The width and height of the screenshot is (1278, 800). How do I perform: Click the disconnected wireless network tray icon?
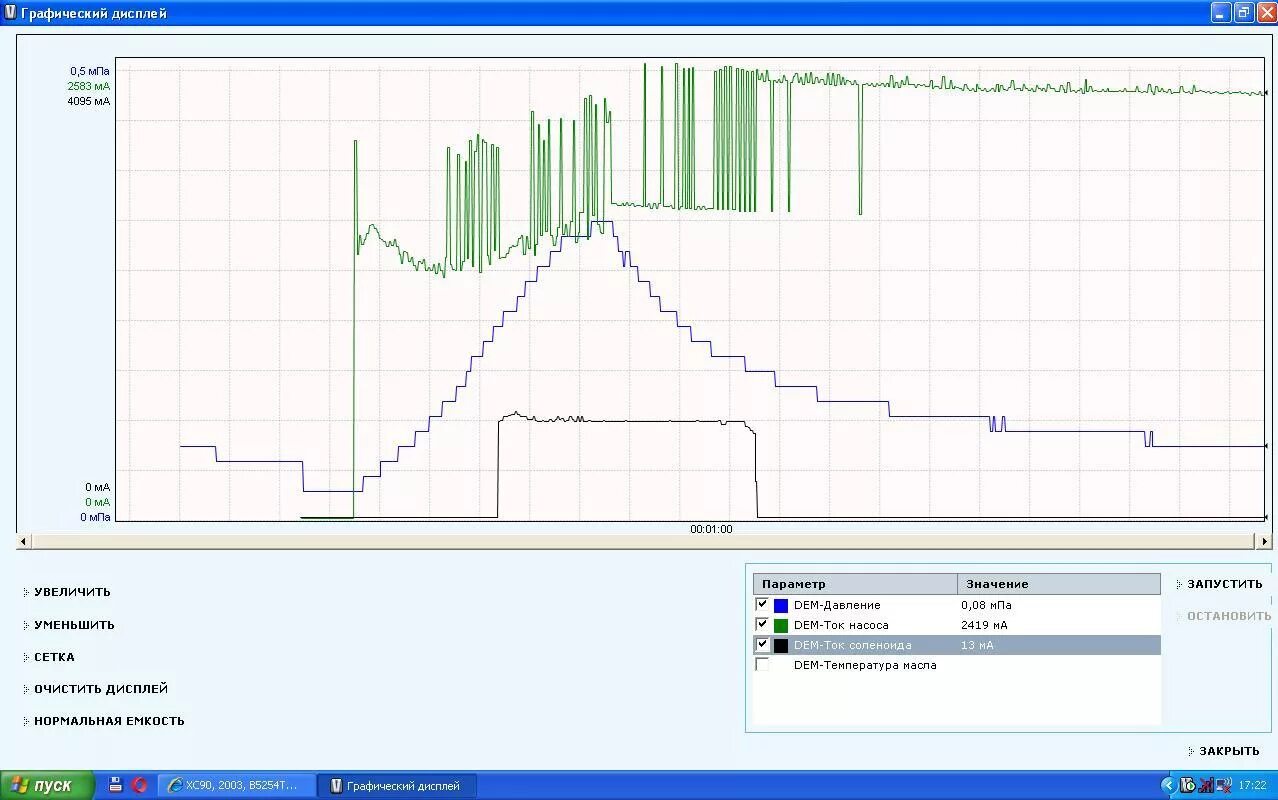[1224, 786]
